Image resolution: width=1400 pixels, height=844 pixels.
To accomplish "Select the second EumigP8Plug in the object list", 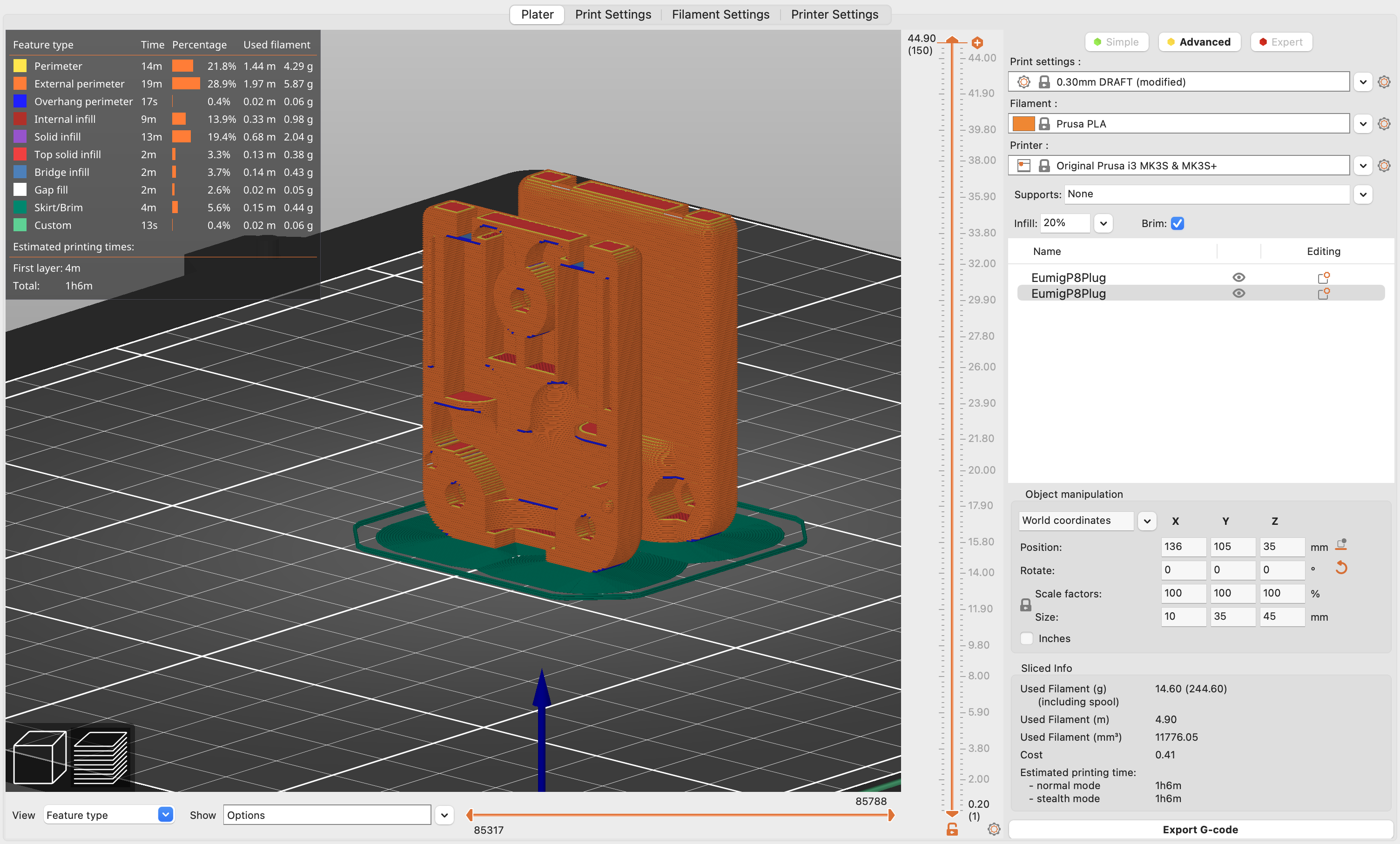I will tap(1067, 293).
